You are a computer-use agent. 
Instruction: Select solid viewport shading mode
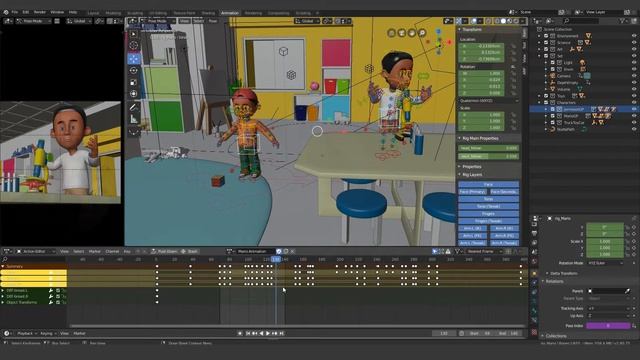(x=503, y=21)
